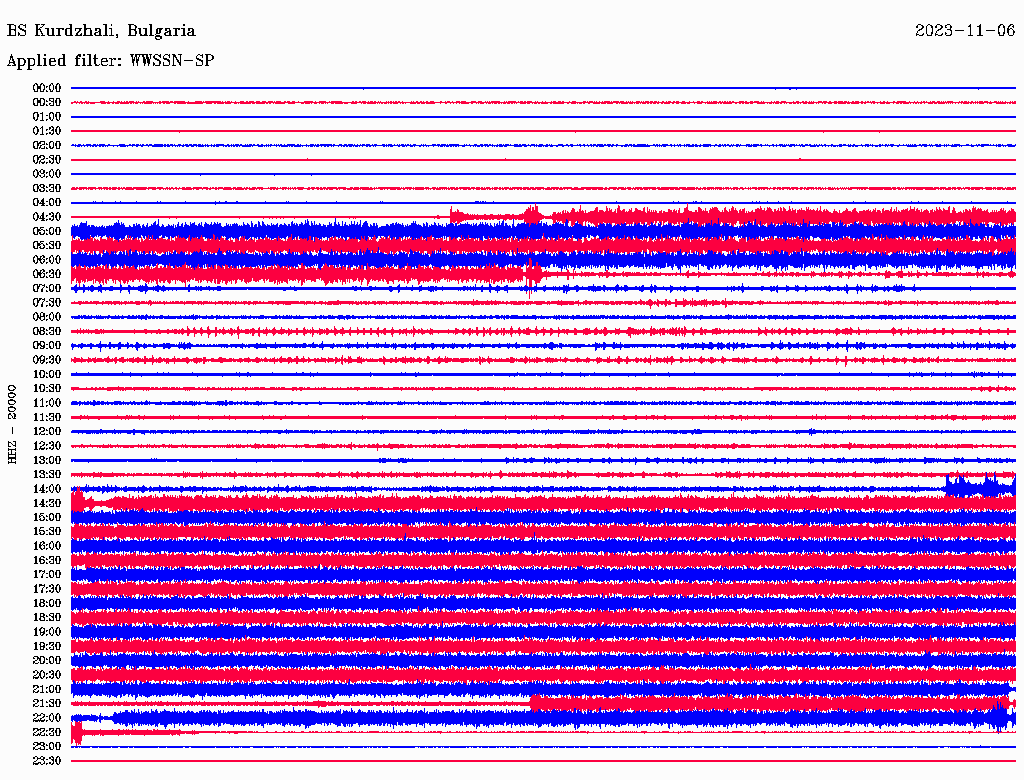Image resolution: width=1024 pixels, height=780 pixels.
Task: Click the 11:00 time label
Action: [x=47, y=403]
